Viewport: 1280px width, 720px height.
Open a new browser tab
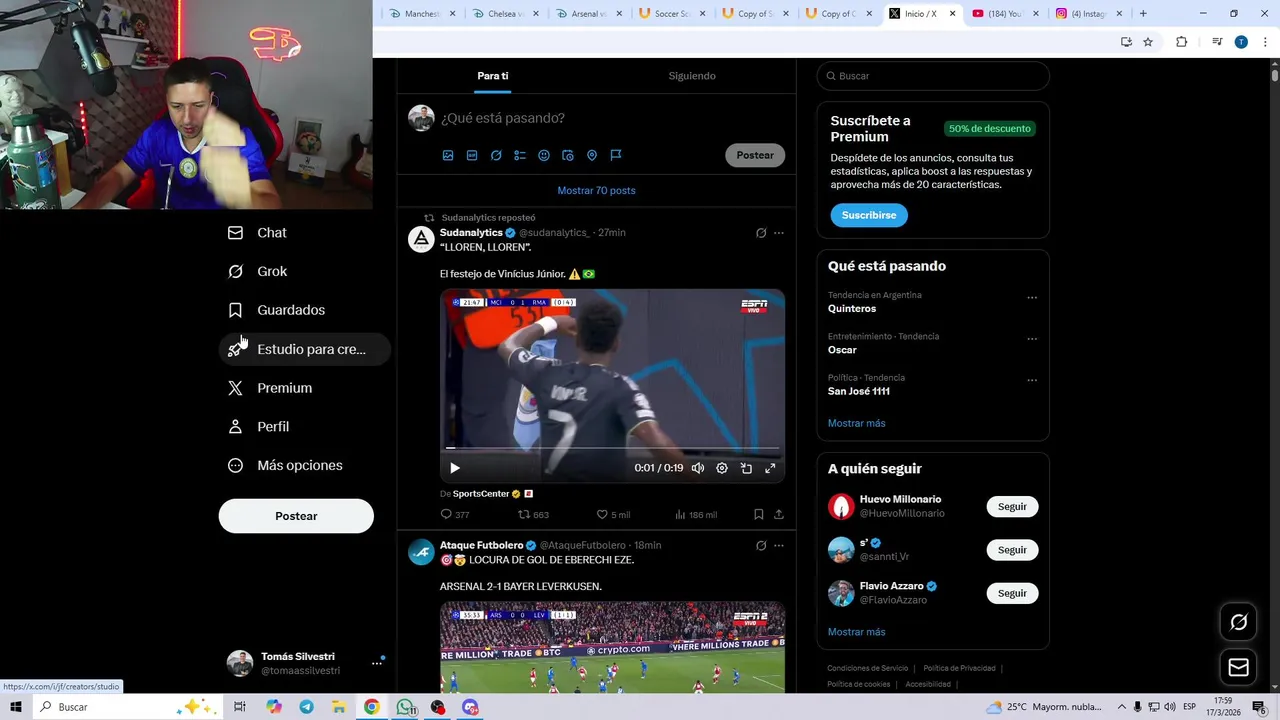click(x=1143, y=14)
